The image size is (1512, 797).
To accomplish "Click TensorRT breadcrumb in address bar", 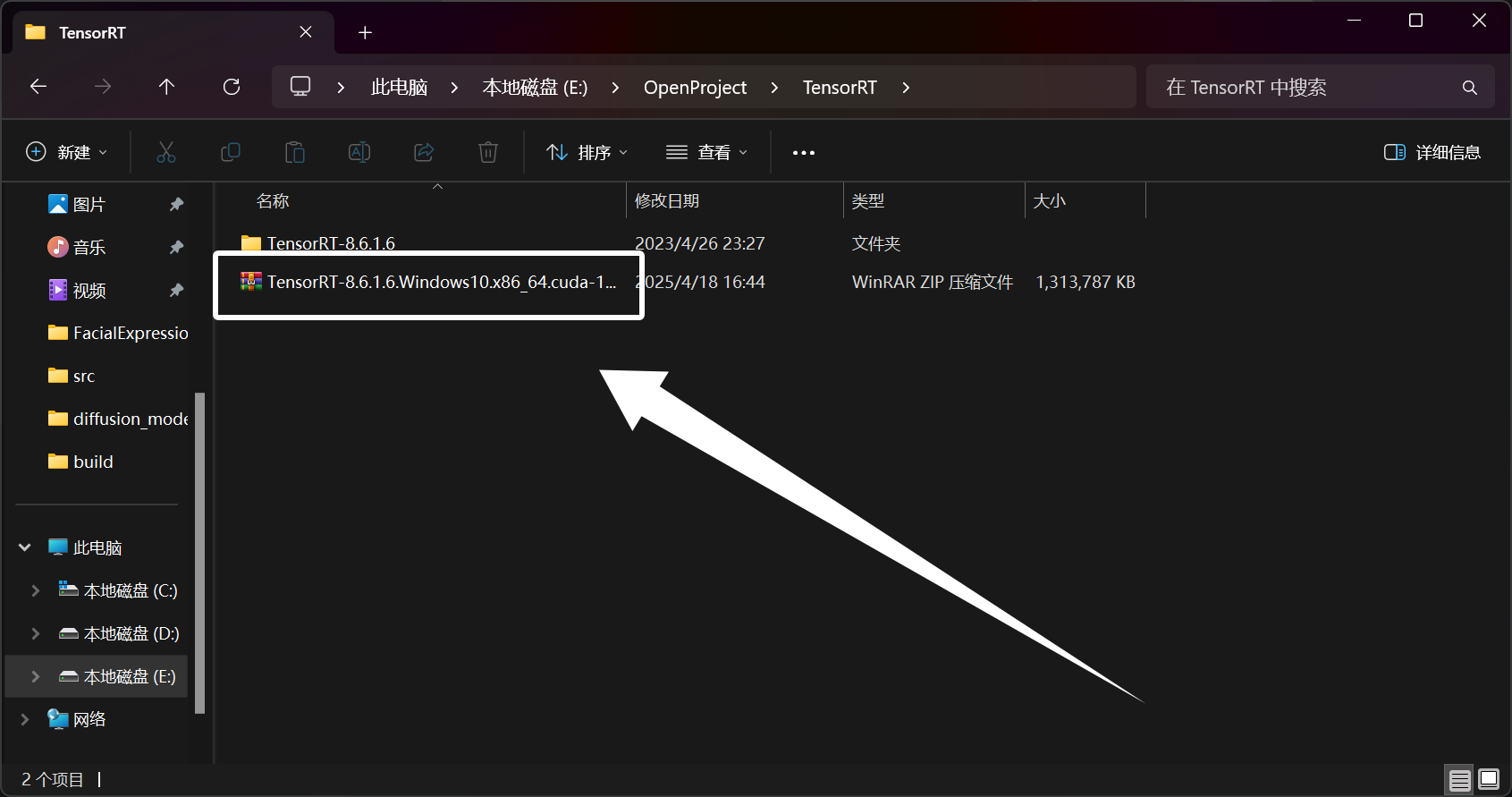I will (x=840, y=88).
